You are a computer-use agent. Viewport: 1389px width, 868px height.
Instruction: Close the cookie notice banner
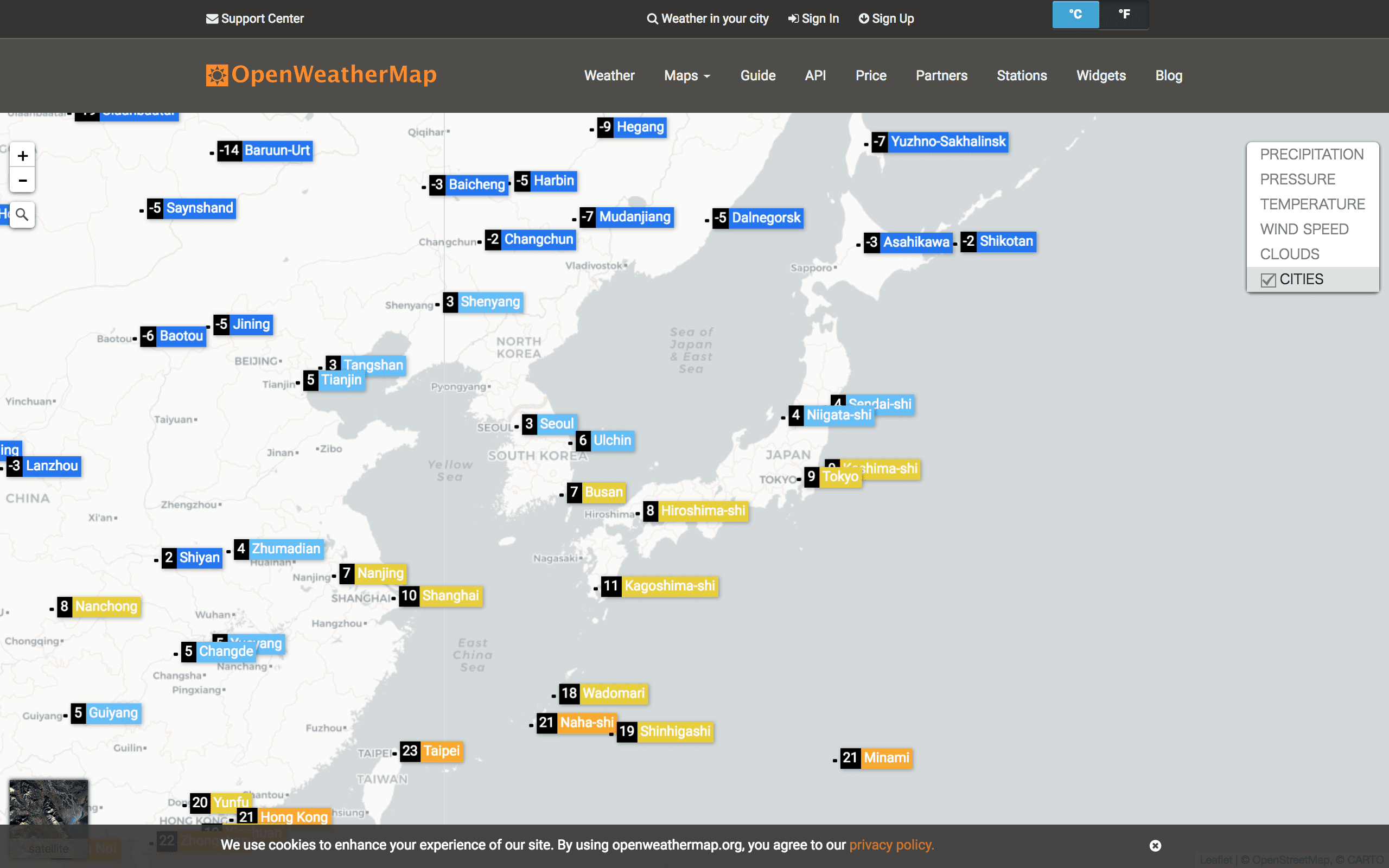point(1155,846)
